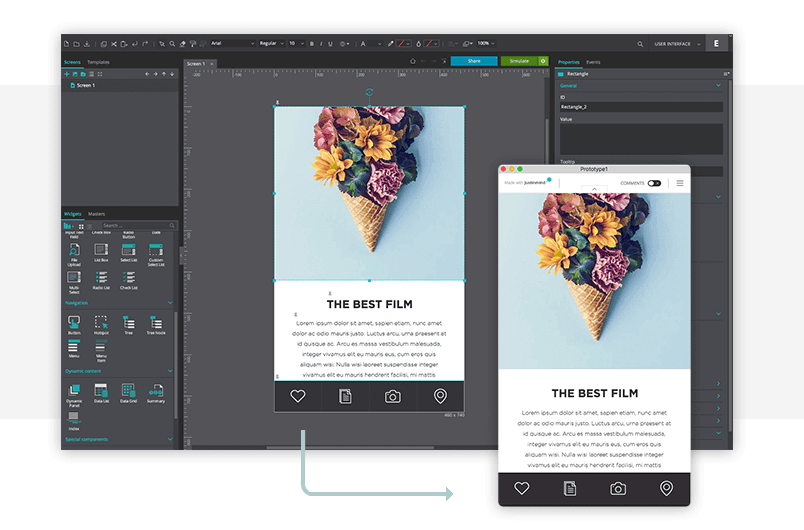
Task: Click the Save icon in toolbar
Action: coord(87,44)
